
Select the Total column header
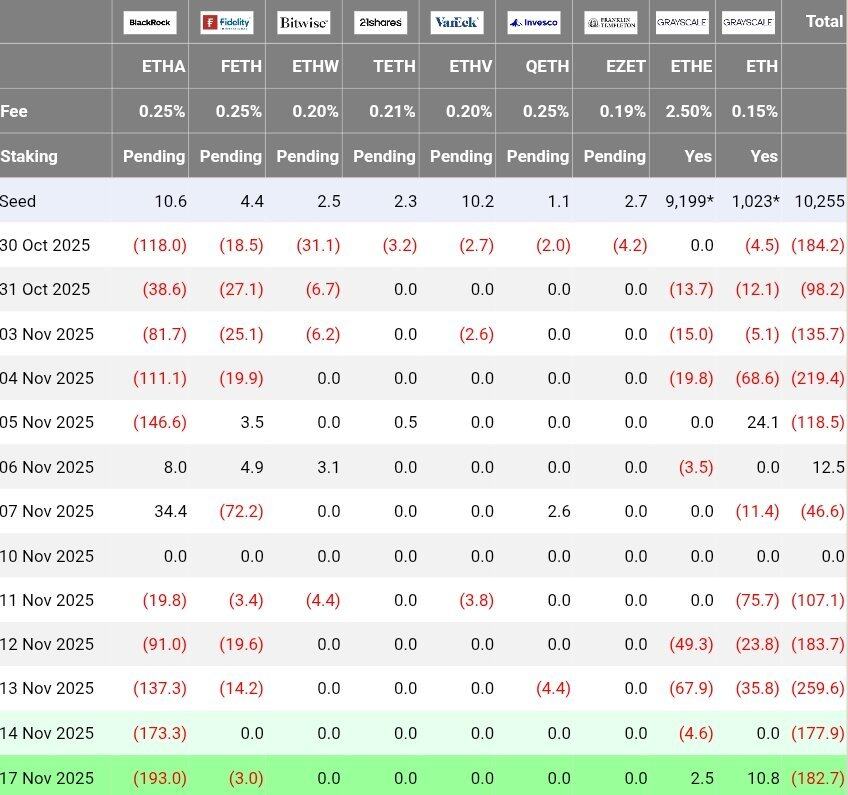(x=824, y=21)
